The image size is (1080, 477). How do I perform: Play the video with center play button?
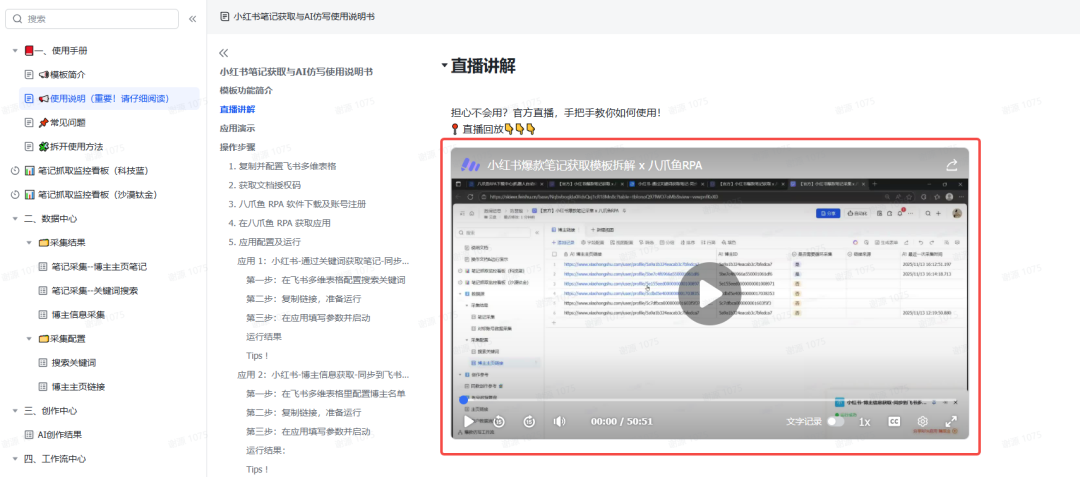[709, 293]
